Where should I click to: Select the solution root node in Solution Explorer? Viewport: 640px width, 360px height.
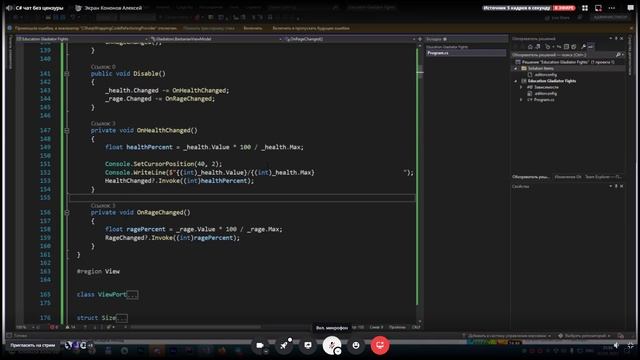[567, 62]
